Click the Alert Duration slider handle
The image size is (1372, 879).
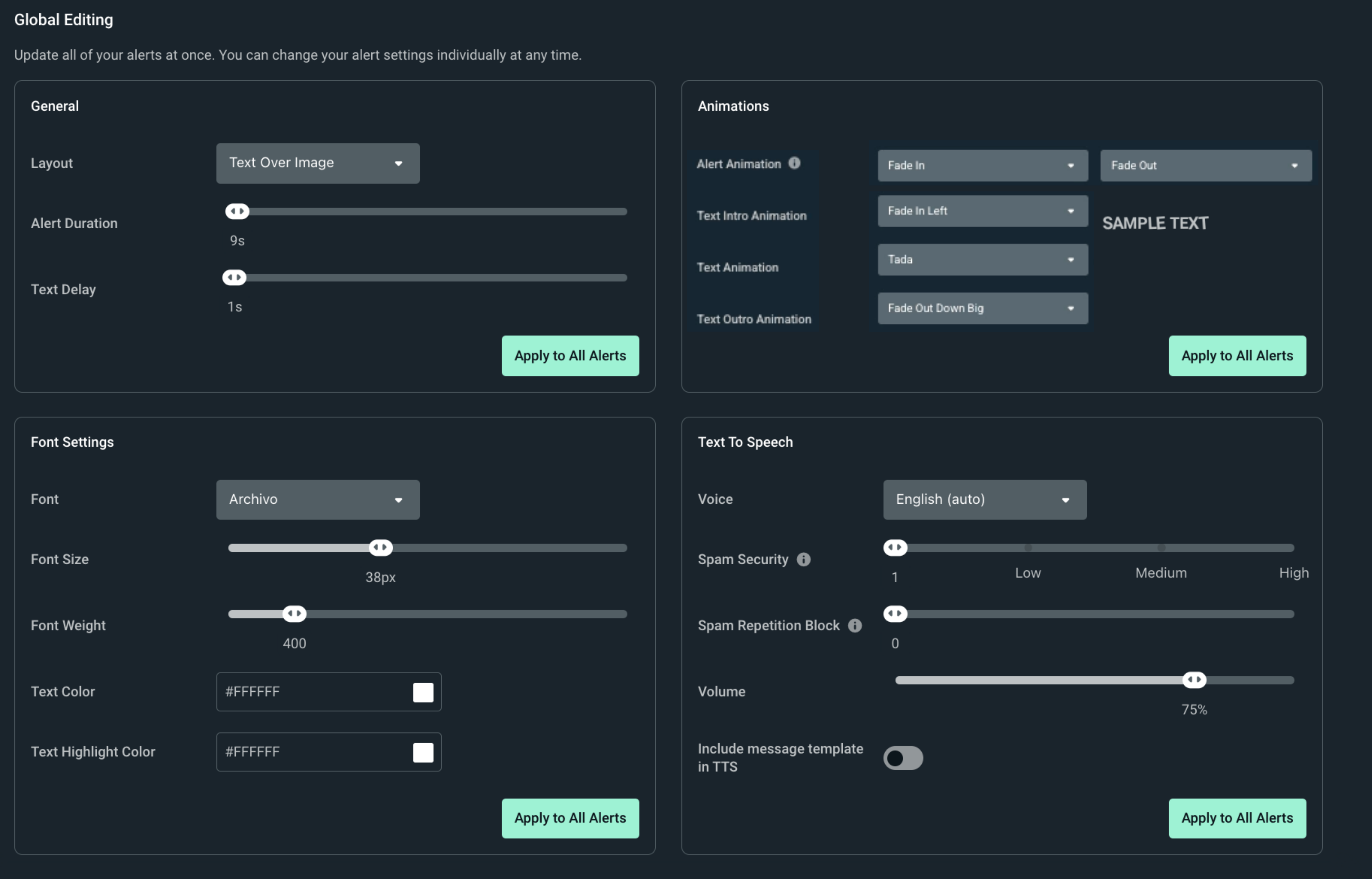click(x=237, y=212)
